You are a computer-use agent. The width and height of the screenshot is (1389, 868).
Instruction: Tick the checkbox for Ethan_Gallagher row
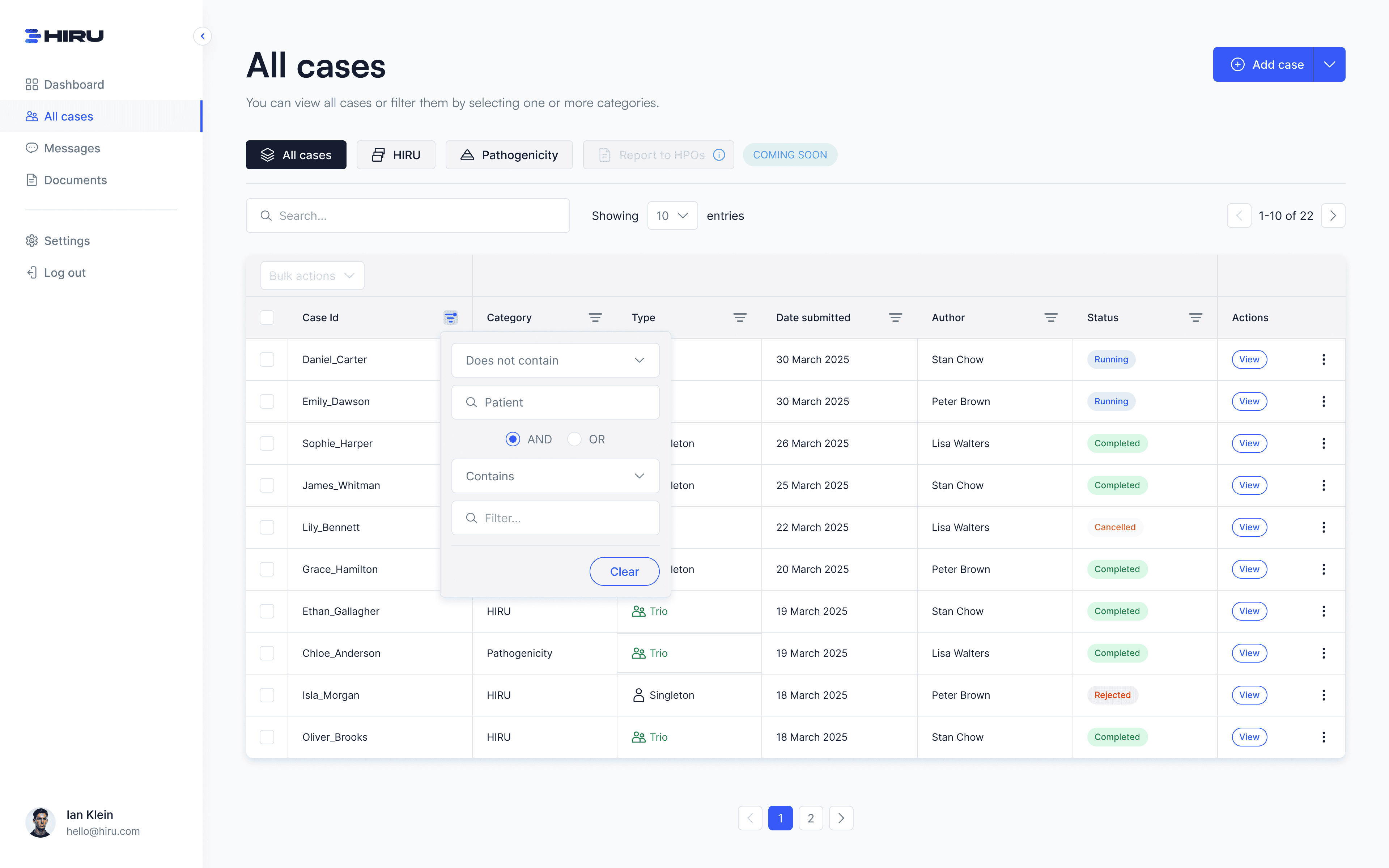pos(267,611)
